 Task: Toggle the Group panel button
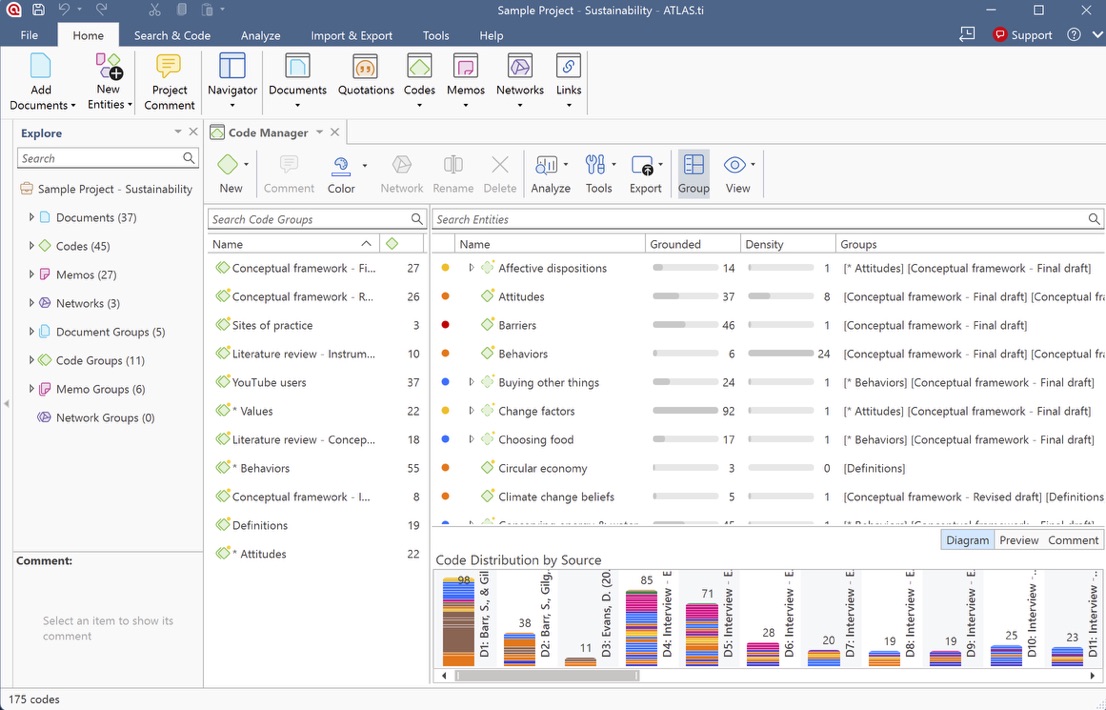pyautogui.click(x=693, y=173)
